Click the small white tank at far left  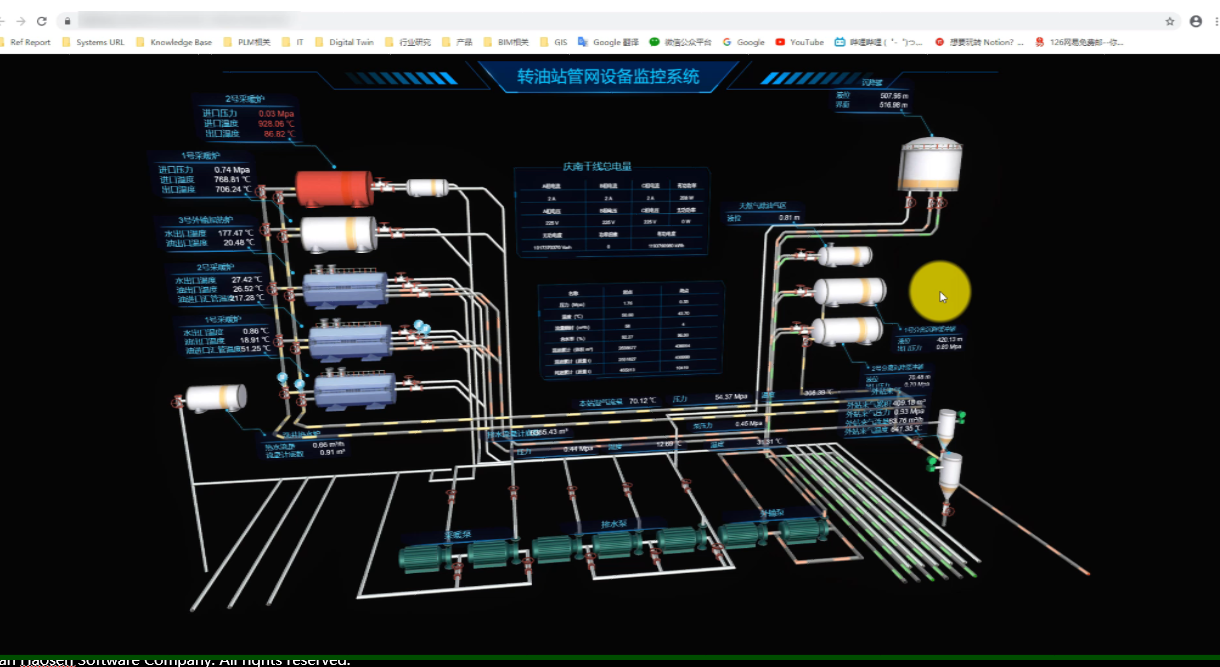click(217, 397)
